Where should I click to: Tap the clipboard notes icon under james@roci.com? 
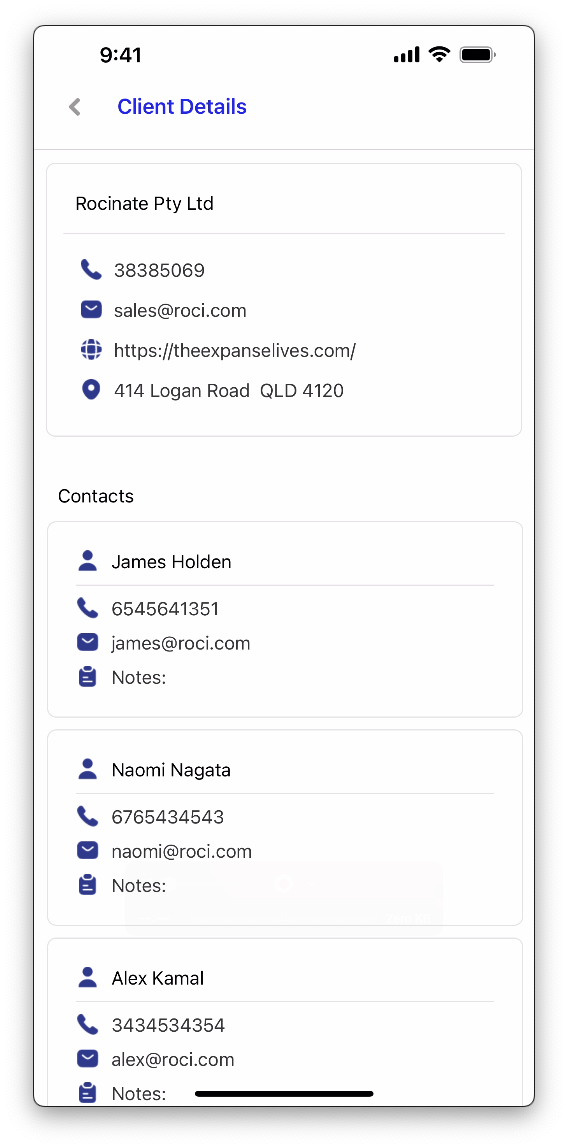tap(87, 677)
